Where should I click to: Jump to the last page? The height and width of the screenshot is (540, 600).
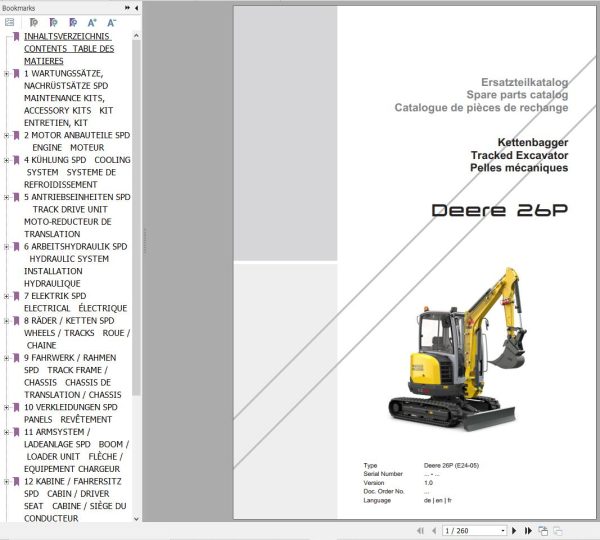click(528, 530)
